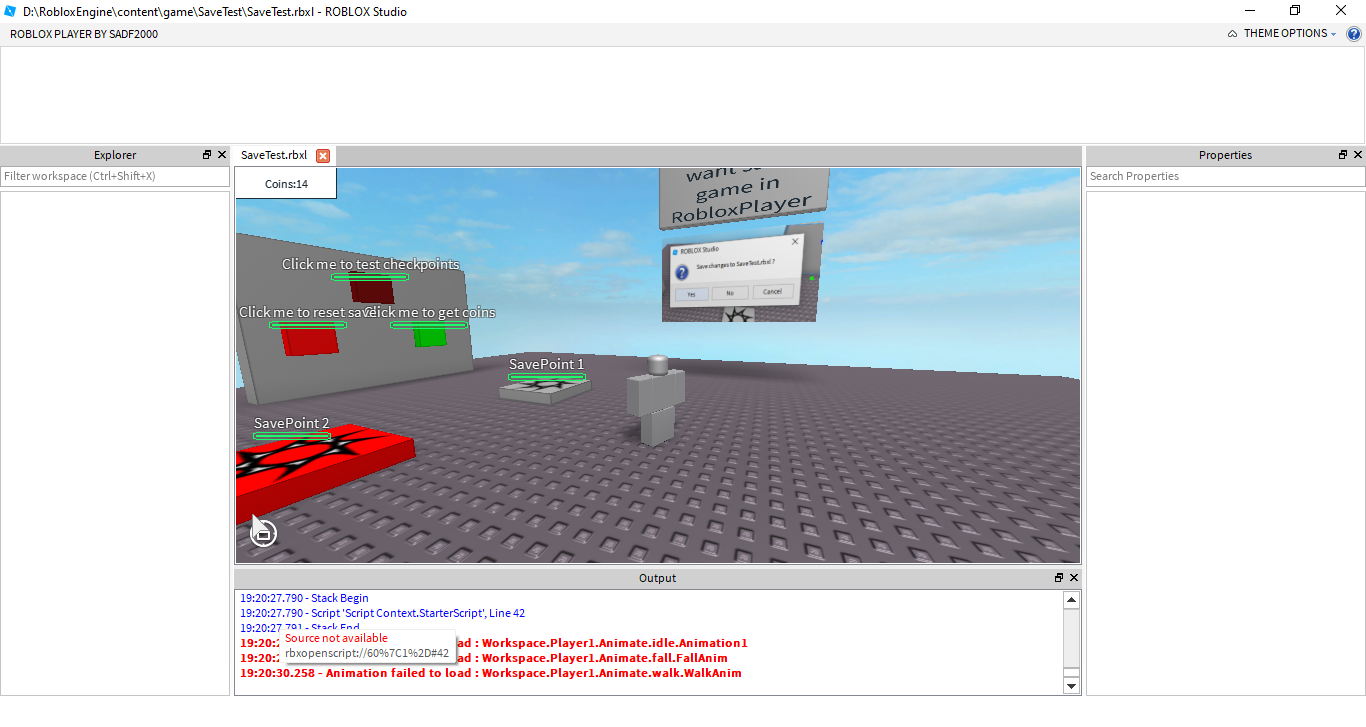The width and height of the screenshot is (1366, 727).
Task: Open the THEME OPTIONS dropdown
Action: pos(1290,34)
